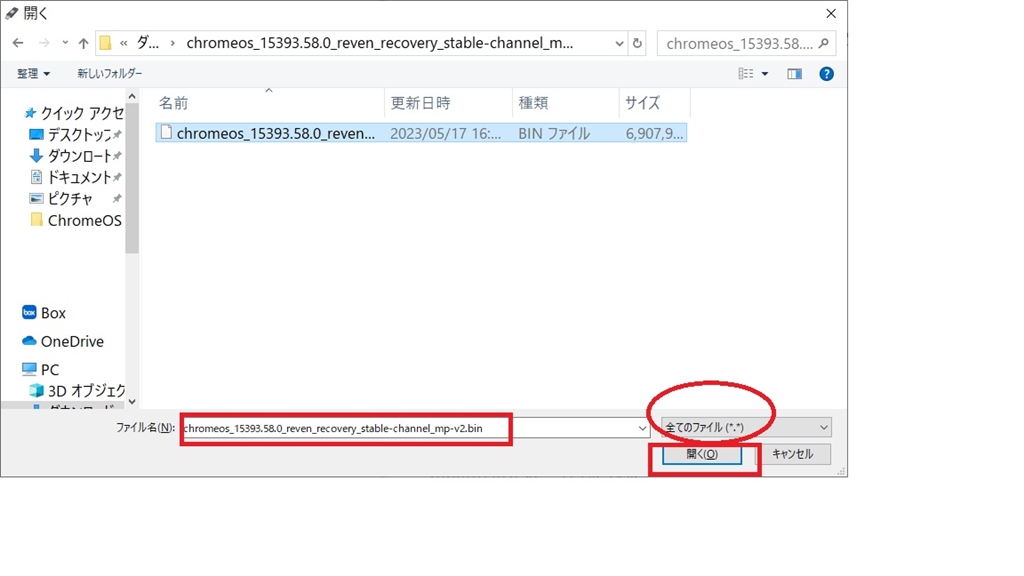Image resolution: width=1024 pixels, height=576 pixels.
Task: Click the OneDrive cloud icon
Action: 29,340
